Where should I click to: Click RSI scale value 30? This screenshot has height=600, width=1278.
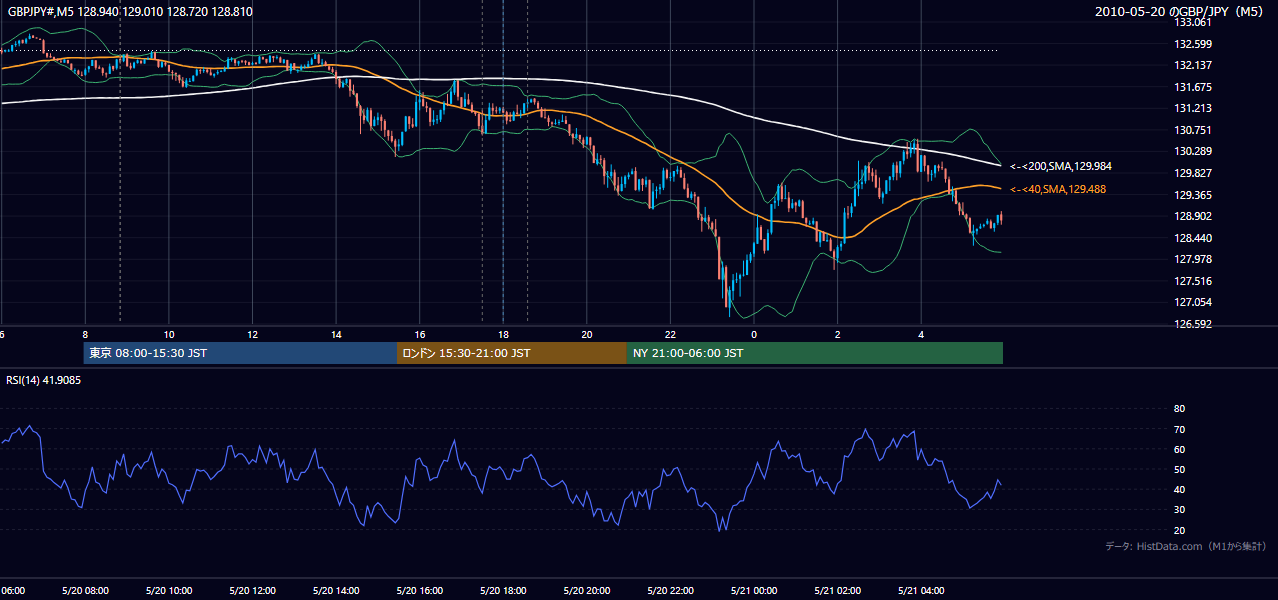[1179, 510]
